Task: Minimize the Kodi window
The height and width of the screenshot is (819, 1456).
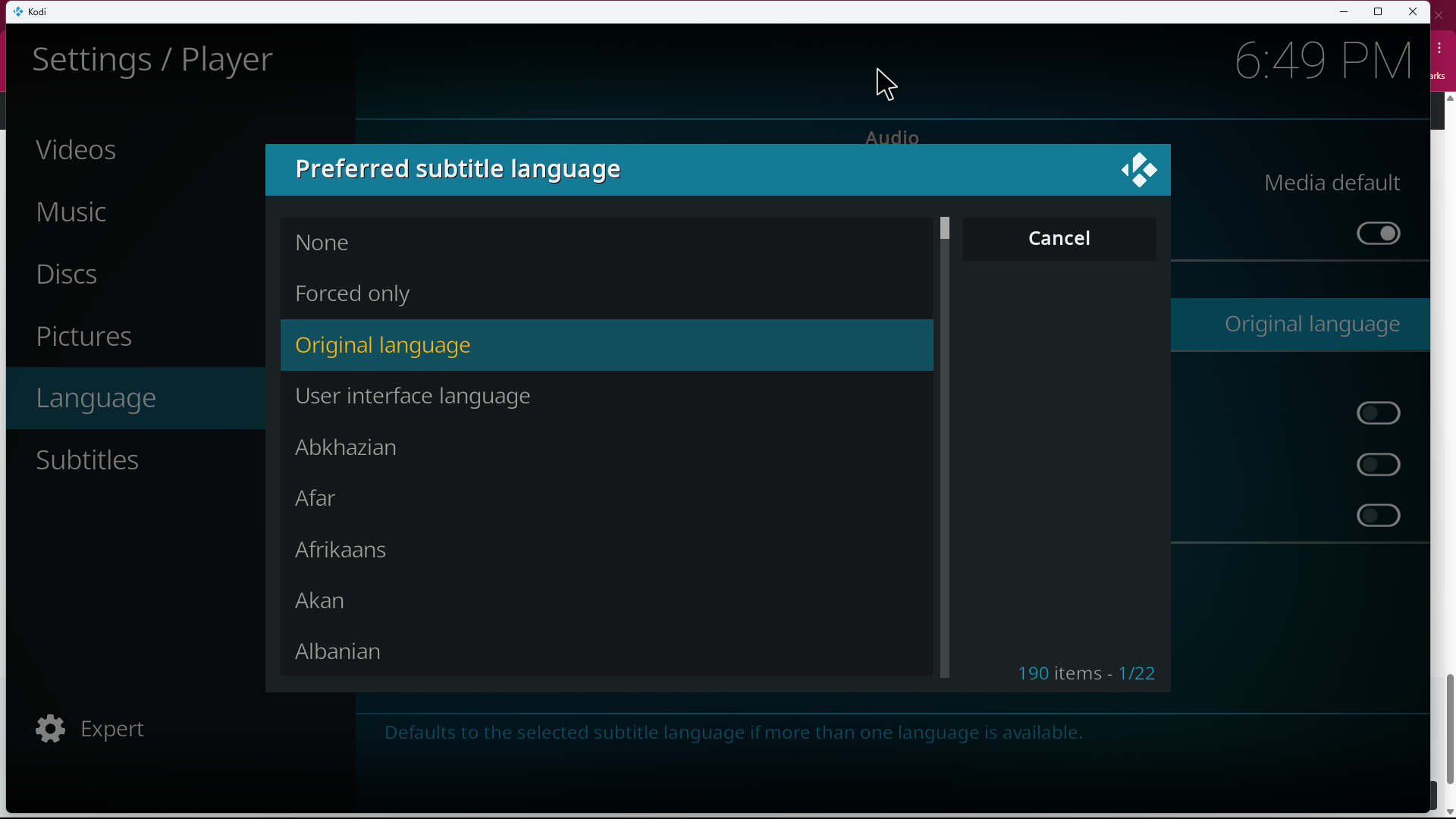Action: pos(1343,11)
